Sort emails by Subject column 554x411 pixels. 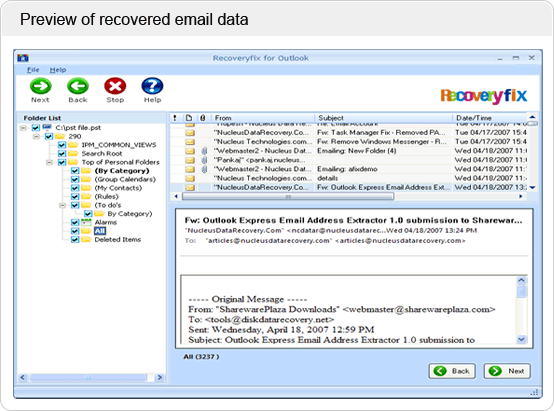(383, 118)
